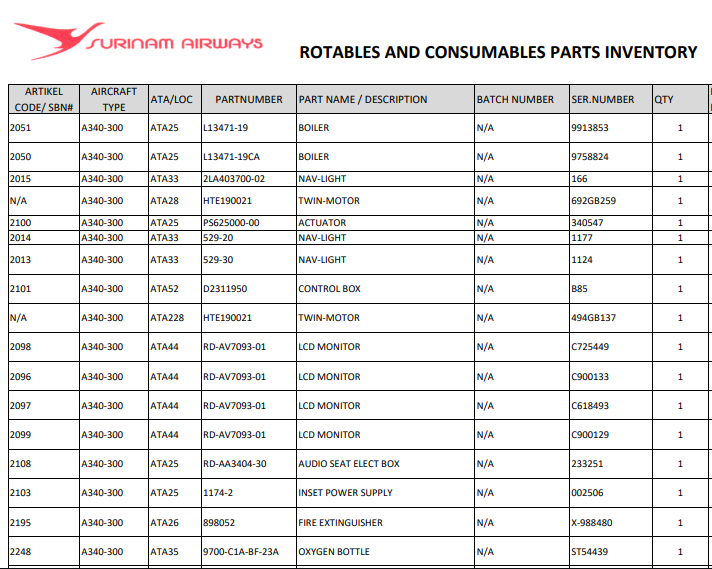Click artikel code 2051 cell
The width and height of the screenshot is (712, 569).
point(22,128)
